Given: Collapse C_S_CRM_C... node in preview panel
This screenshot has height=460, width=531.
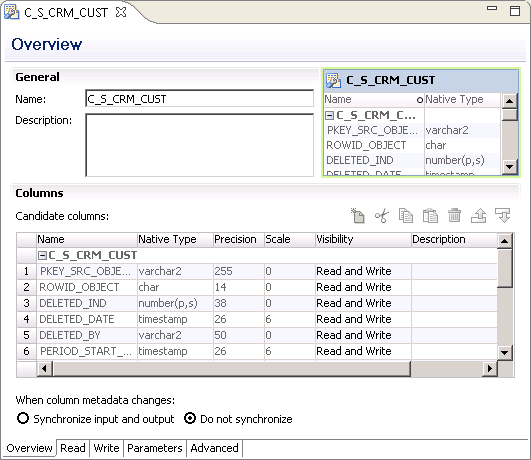Looking at the screenshot, I should pyautogui.click(x=330, y=116).
